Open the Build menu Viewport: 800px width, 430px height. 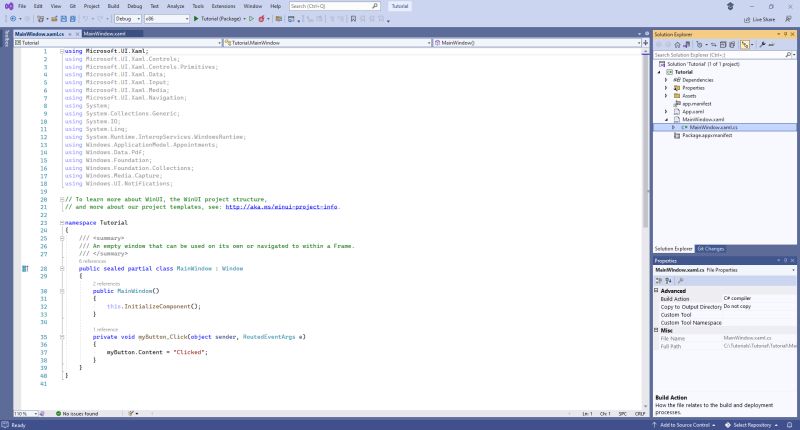[113, 6]
